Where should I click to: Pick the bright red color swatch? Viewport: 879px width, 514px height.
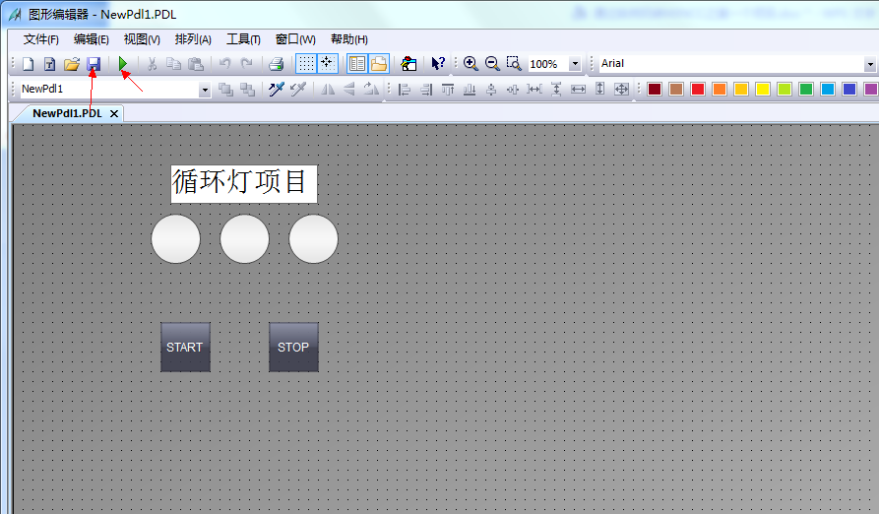(697, 89)
